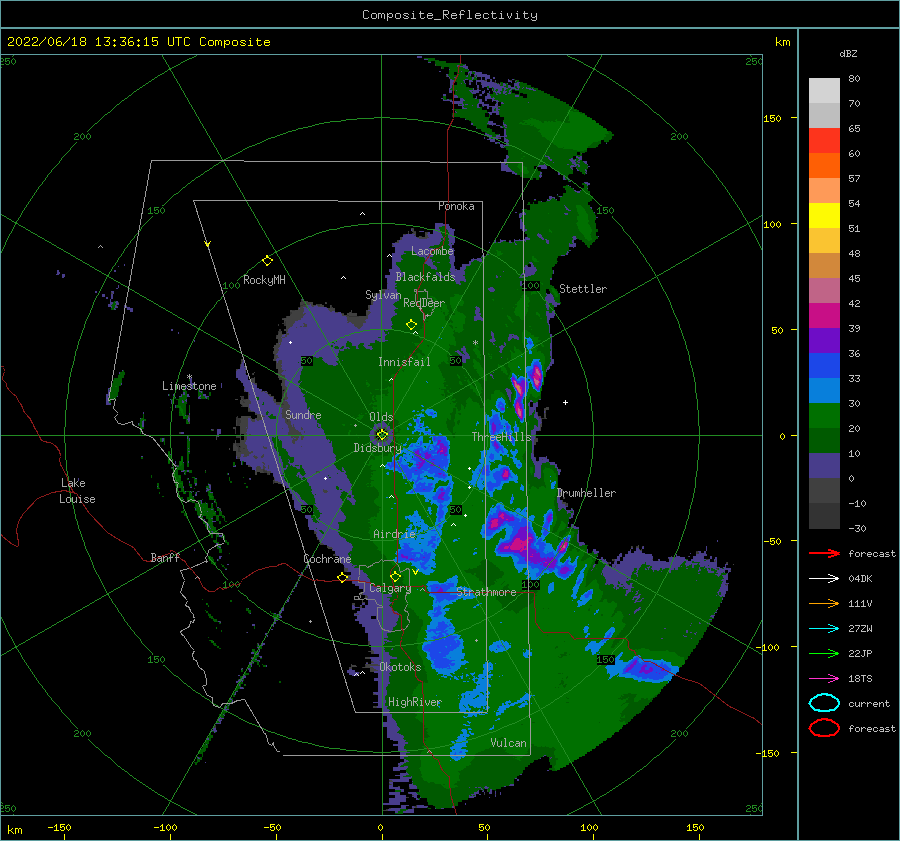
Task: Click the Blackfalds town label
Action: coord(425,277)
